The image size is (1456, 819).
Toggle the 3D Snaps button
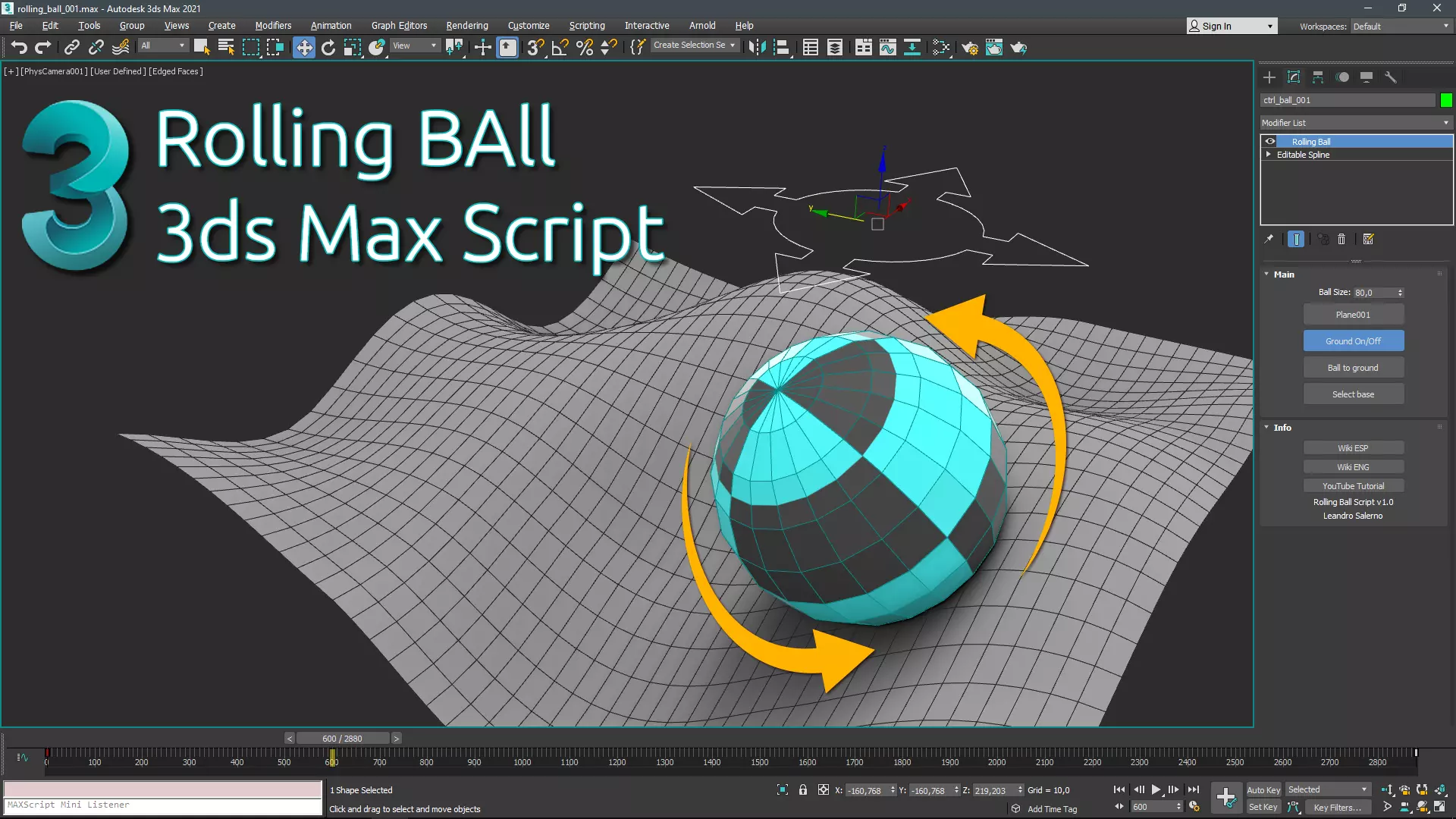[535, 47]
